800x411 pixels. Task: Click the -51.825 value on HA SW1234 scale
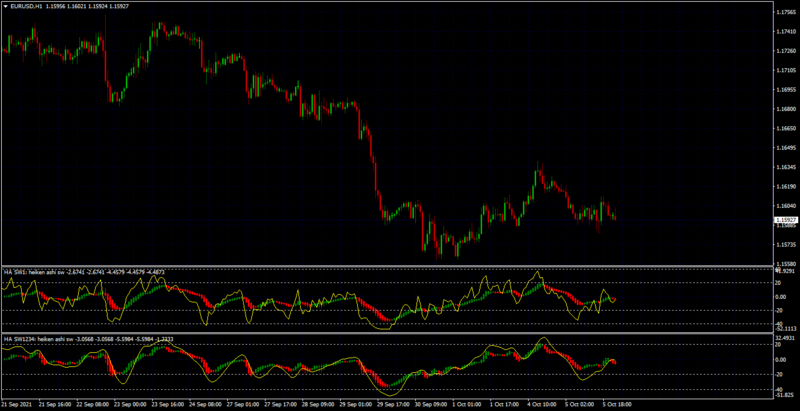pyautogui.click(x=786, y=395)
